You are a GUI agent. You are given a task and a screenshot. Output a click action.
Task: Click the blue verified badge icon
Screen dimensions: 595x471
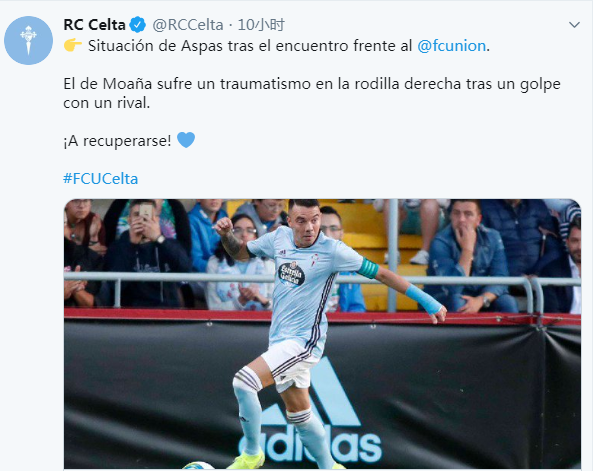click(137, 25)
